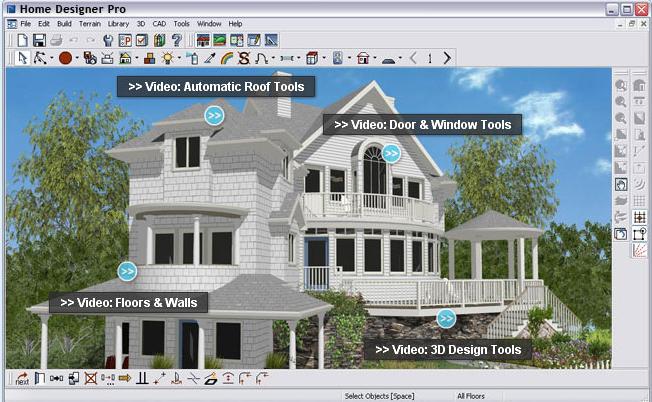Screen dimensions: 652x402
Task: Toggle the angle snap red lines icon
Action: pos(640,250)
